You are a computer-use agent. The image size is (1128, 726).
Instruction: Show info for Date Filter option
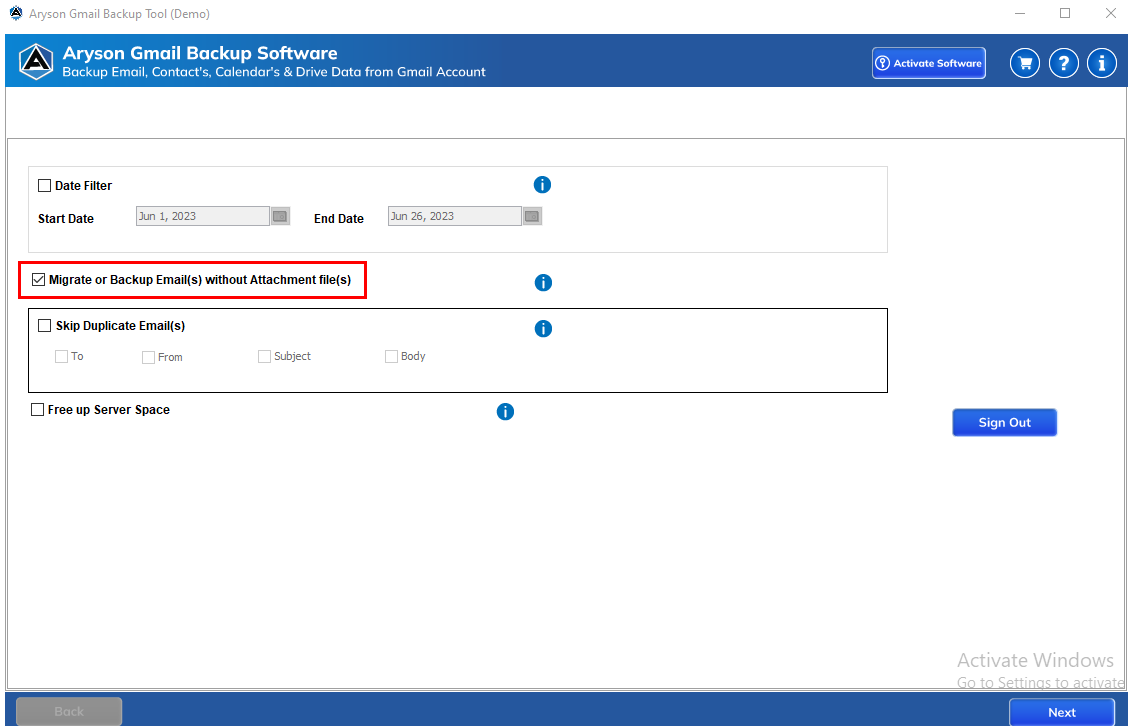point(542,185)
